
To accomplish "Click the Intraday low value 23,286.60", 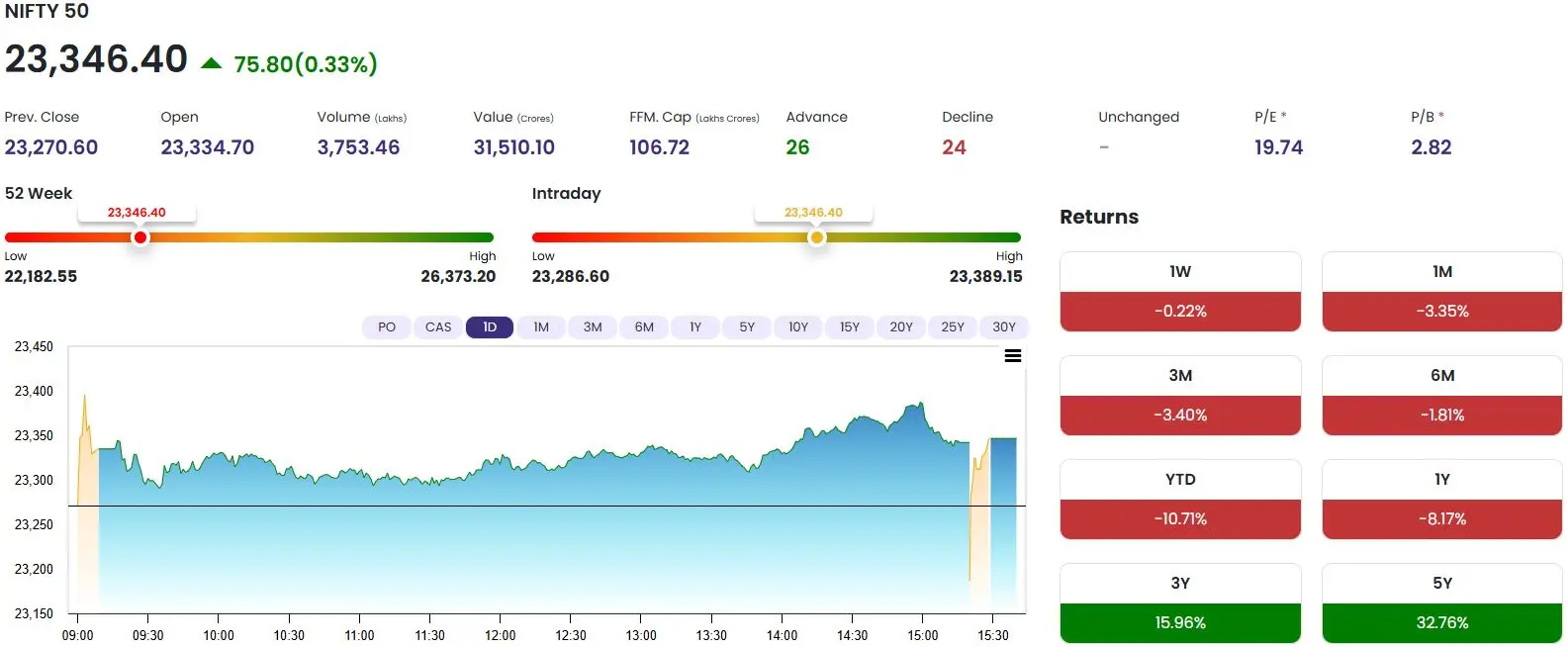I will point(571,276).
